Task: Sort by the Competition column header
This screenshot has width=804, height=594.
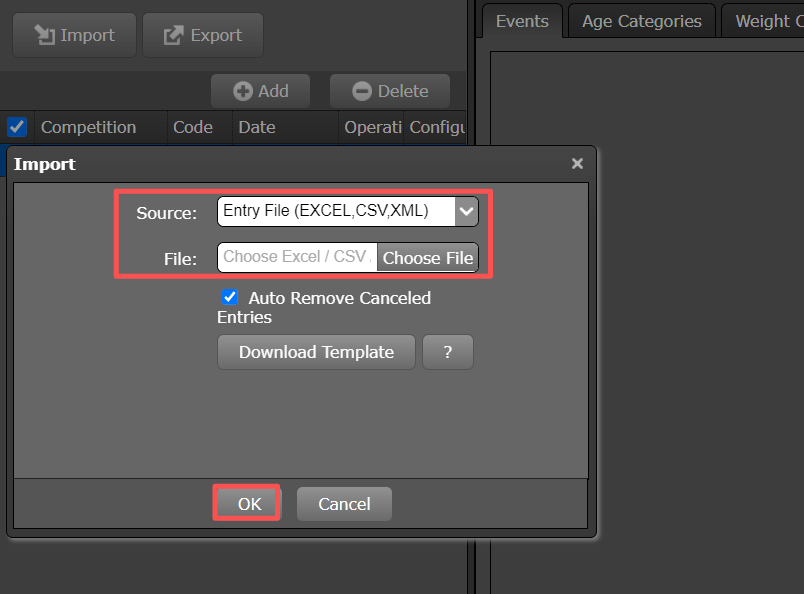Action: click(x=100, y=127)
